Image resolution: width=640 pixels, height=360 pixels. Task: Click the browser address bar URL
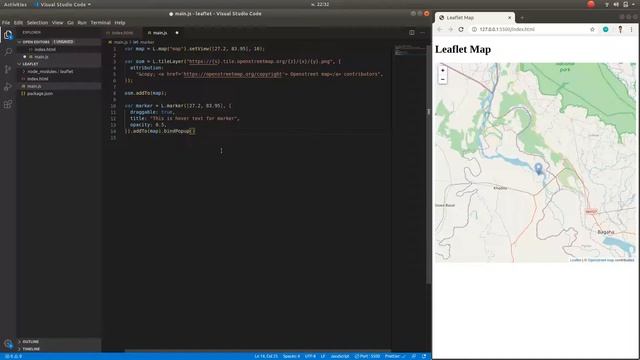coord(507,29)
